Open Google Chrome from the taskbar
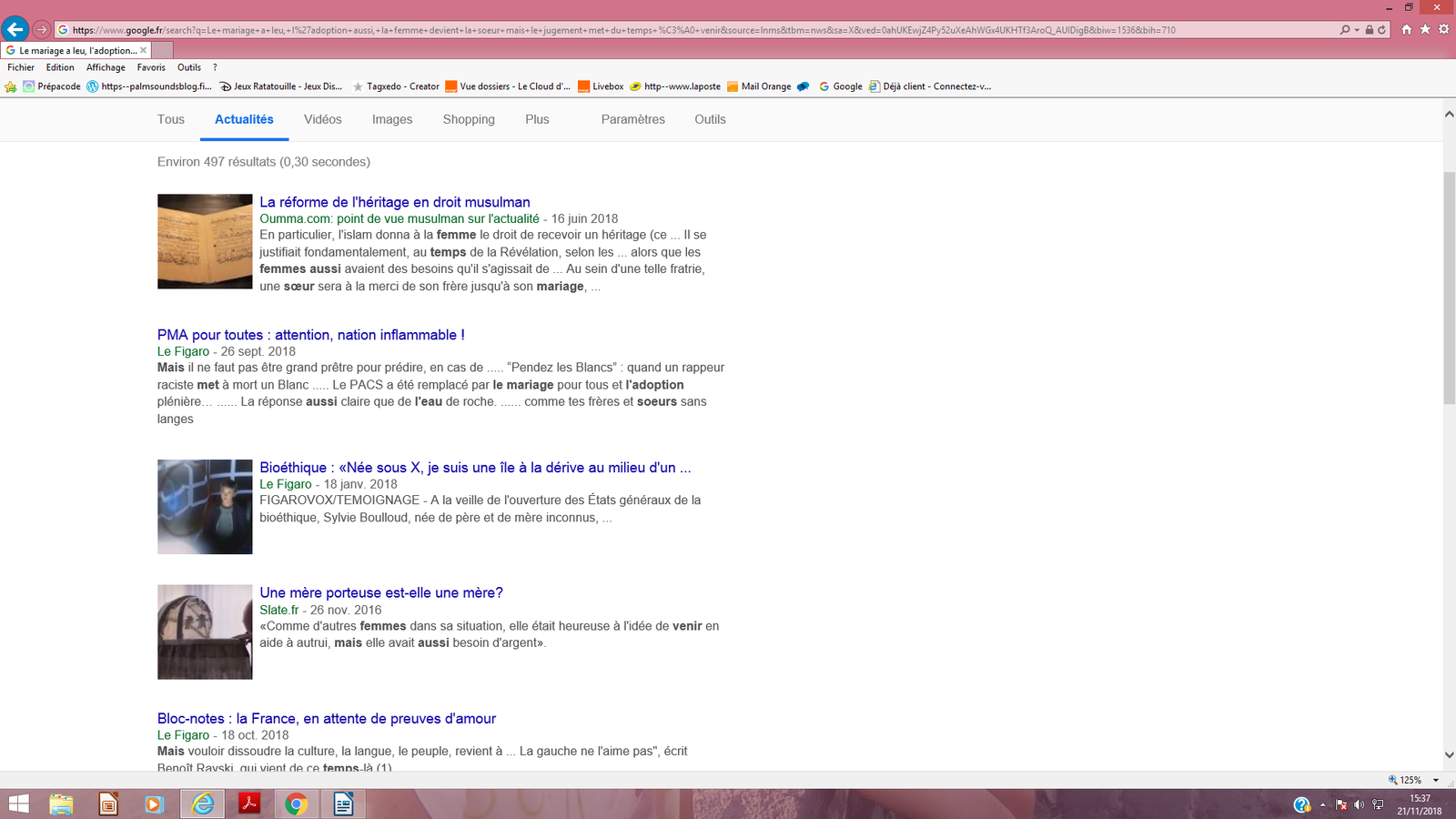1456x819 pixels. [297, 804]
